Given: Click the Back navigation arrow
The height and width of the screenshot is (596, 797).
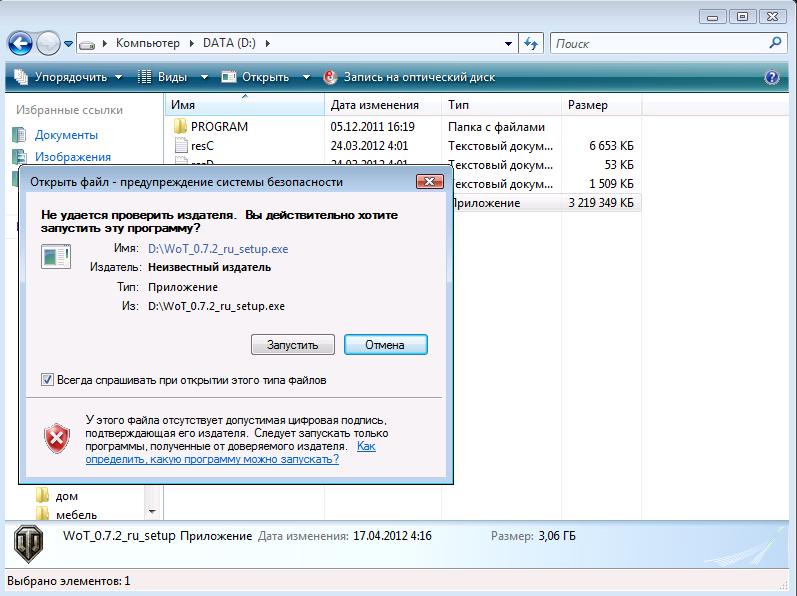Looking at the screenshot, I should coord(20,44).
